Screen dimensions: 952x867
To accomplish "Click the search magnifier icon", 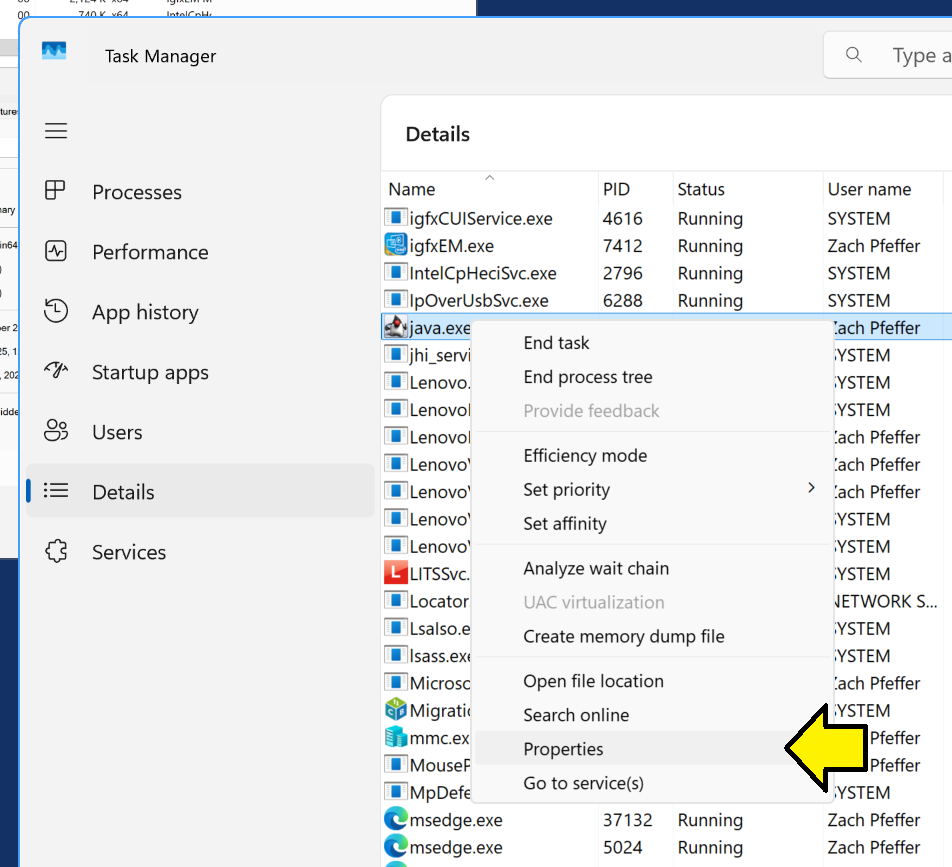I will click(854, 55).
